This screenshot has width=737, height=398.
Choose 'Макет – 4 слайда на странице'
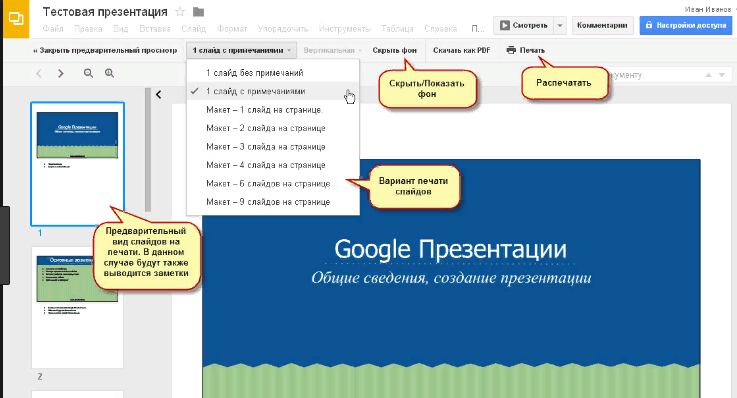273,165
